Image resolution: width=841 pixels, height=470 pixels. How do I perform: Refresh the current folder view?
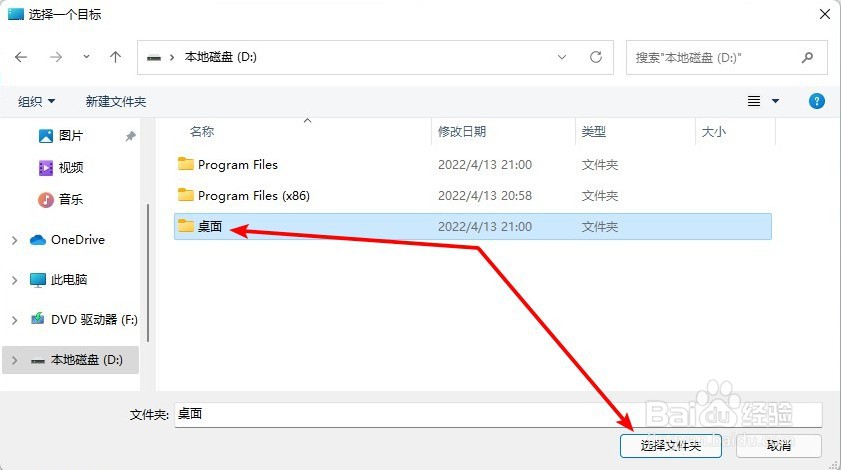click(x=596, y=57)
